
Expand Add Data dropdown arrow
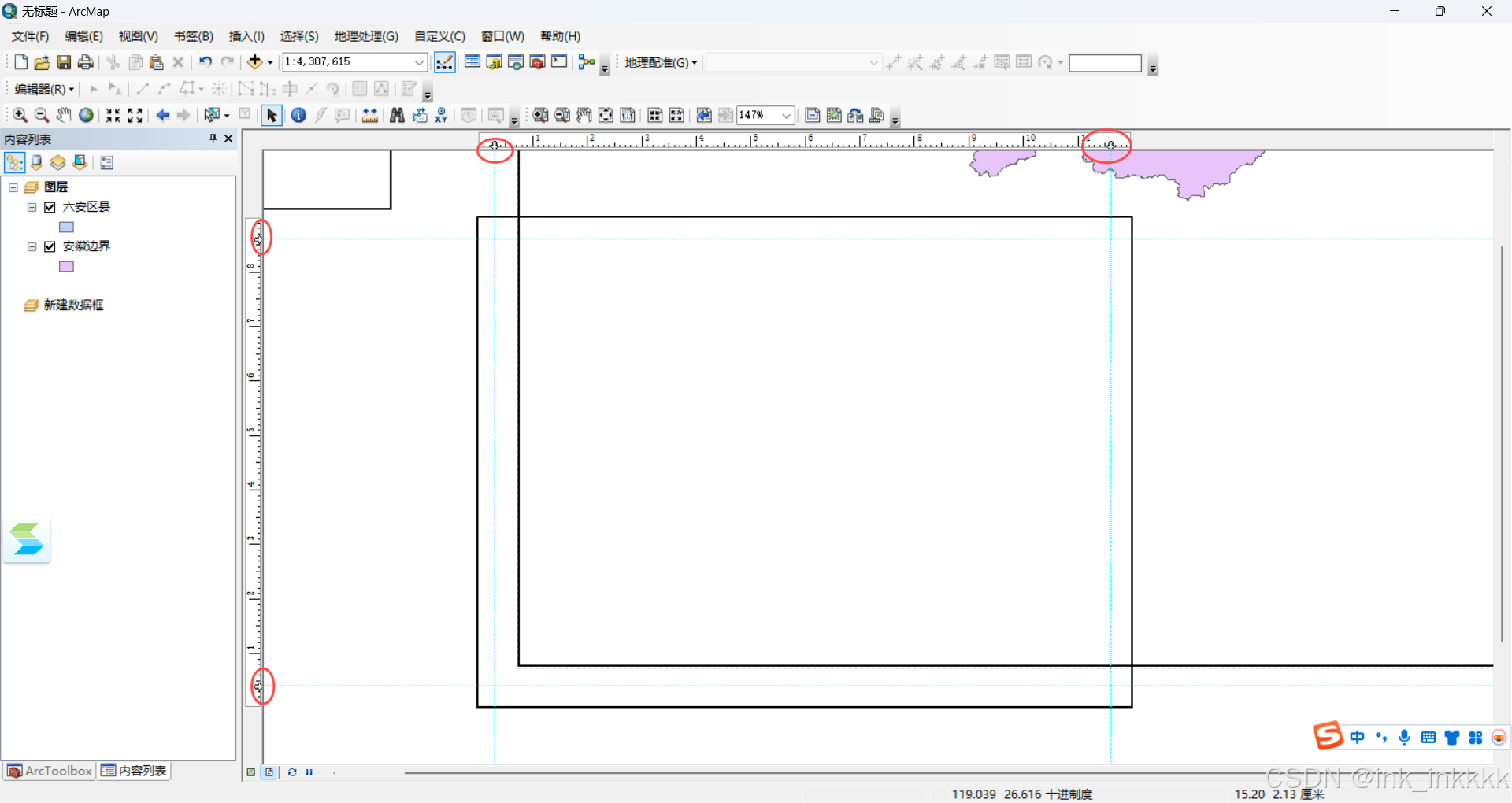click(x=270, y=62)
